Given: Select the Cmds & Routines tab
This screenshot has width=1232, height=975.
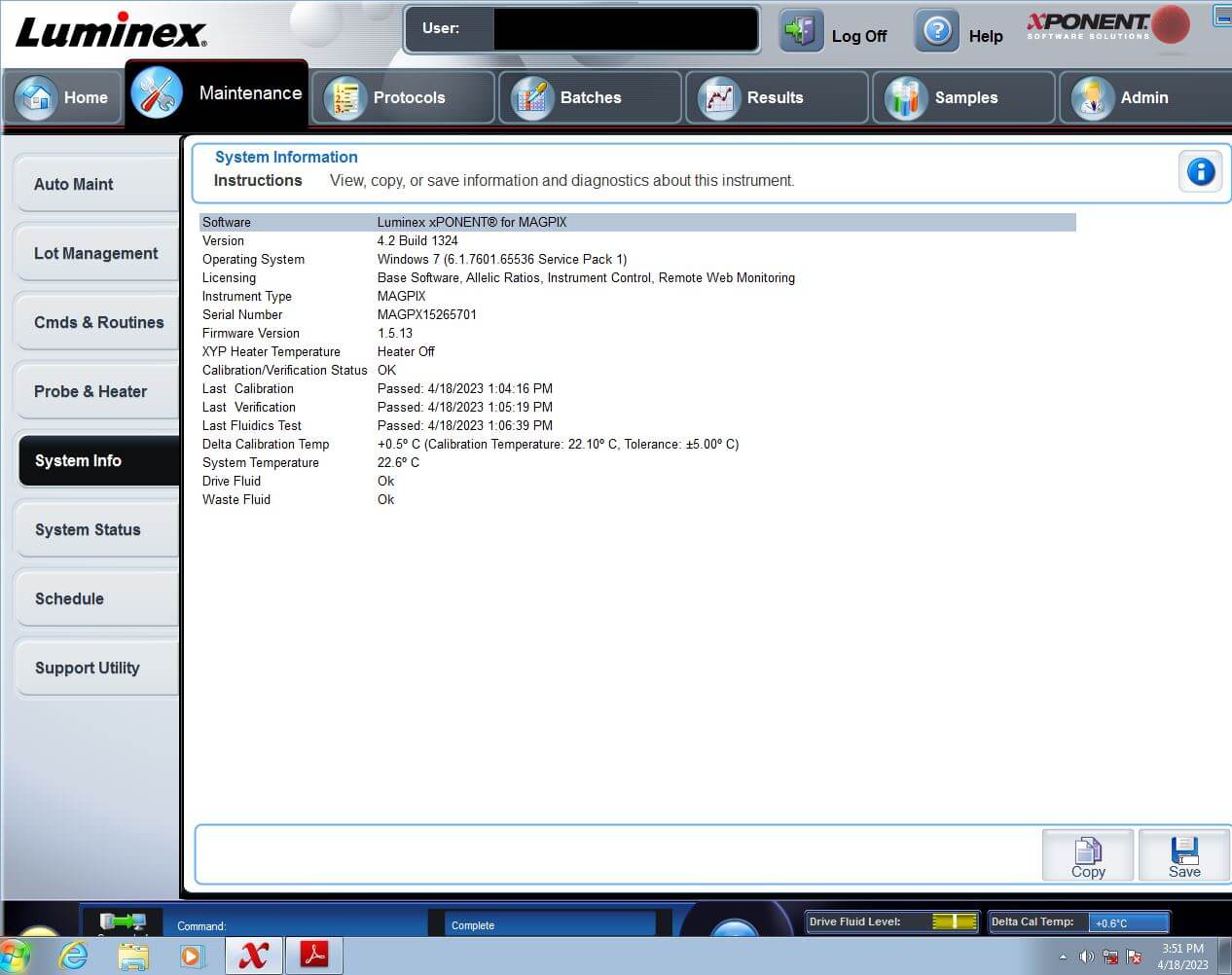Looking at the screenshot, I should [x=95, y=322].
